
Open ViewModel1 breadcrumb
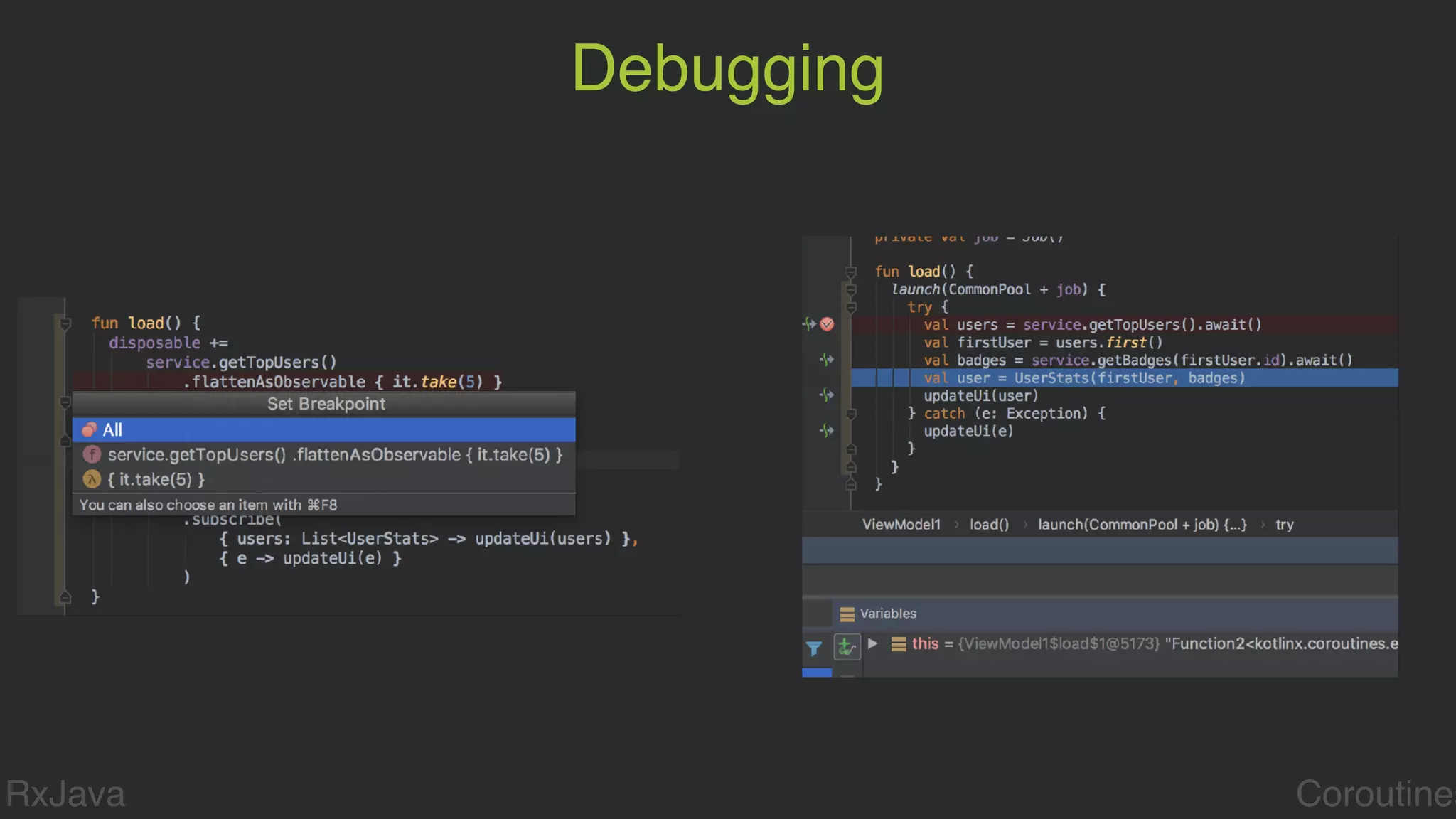click(901, 525)
